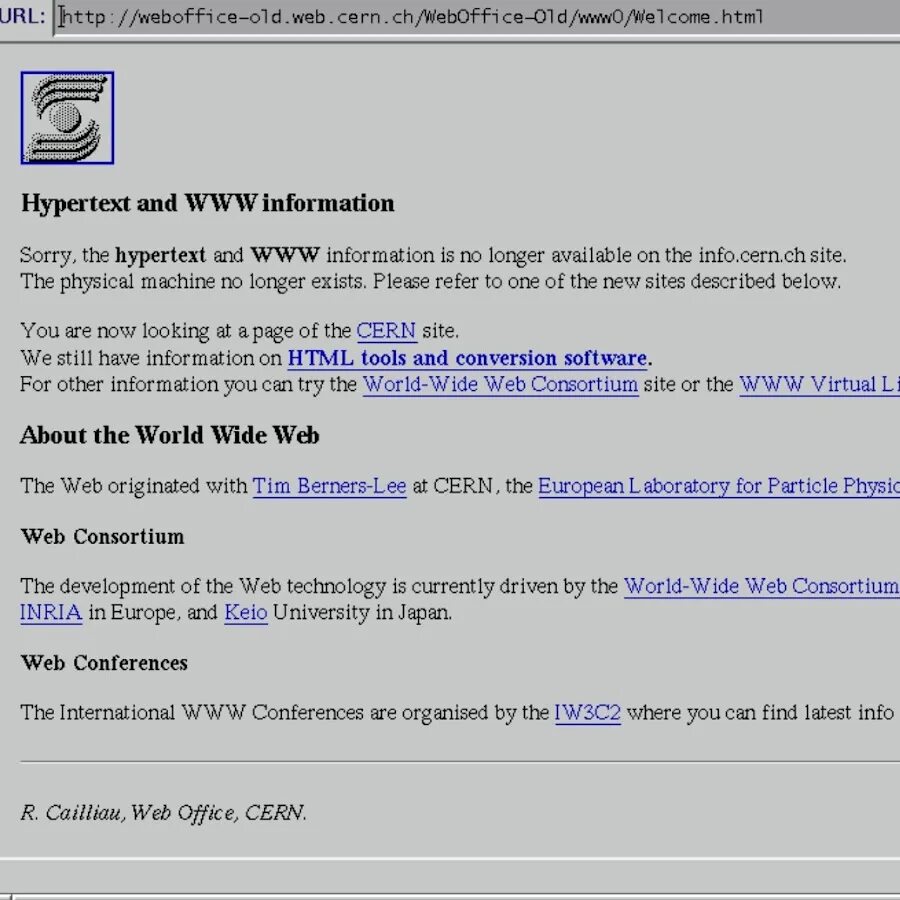Follow the World-Wide Web Consortium site link
Image resolution: width=900 pixels, height=900 pixels.
(x=501, y=385)
